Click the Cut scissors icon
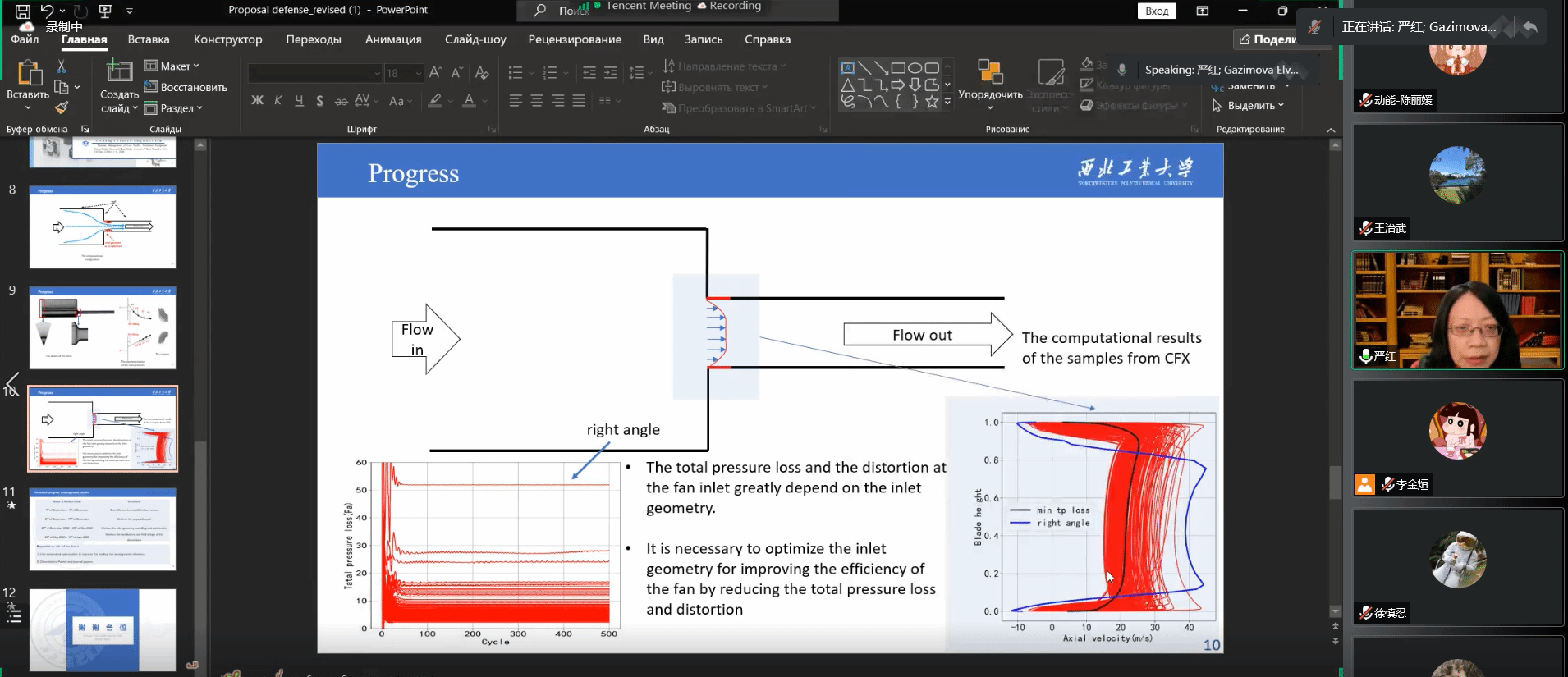1568x677 pixels. [61, 66]
